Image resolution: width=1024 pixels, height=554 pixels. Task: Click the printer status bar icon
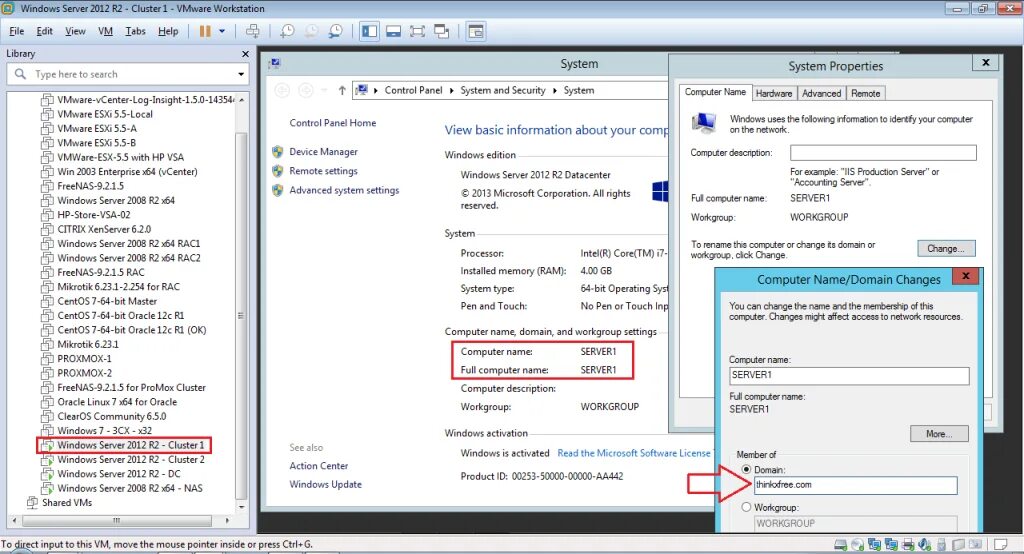(x=908, y=545)
